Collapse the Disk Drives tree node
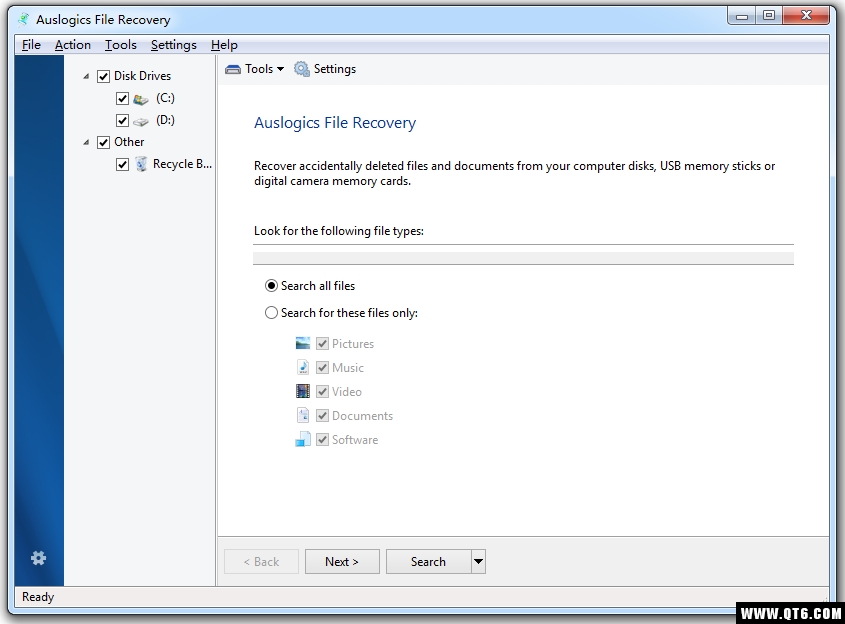The image size is (845, 624). 86,77
